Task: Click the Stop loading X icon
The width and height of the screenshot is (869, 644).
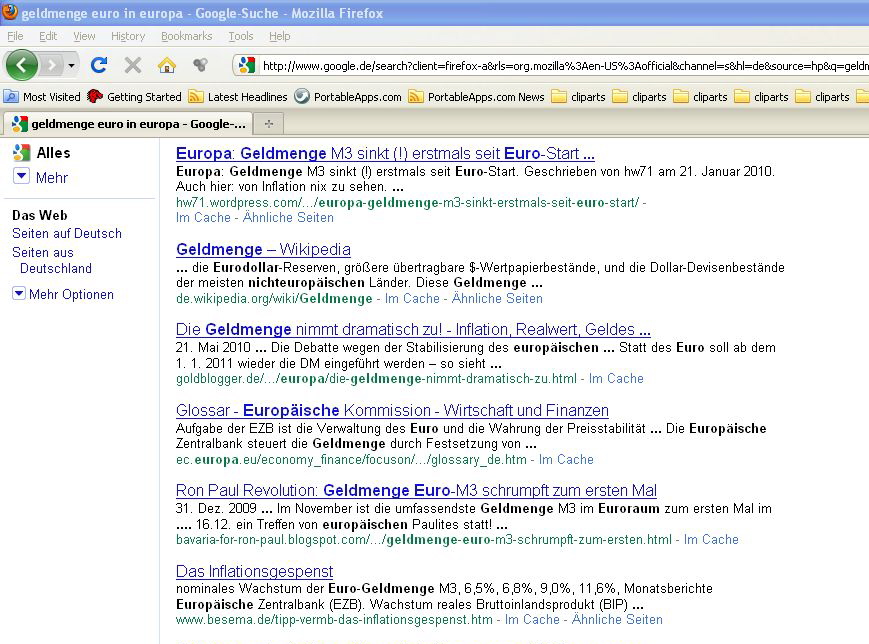Action: coord(132,65)
